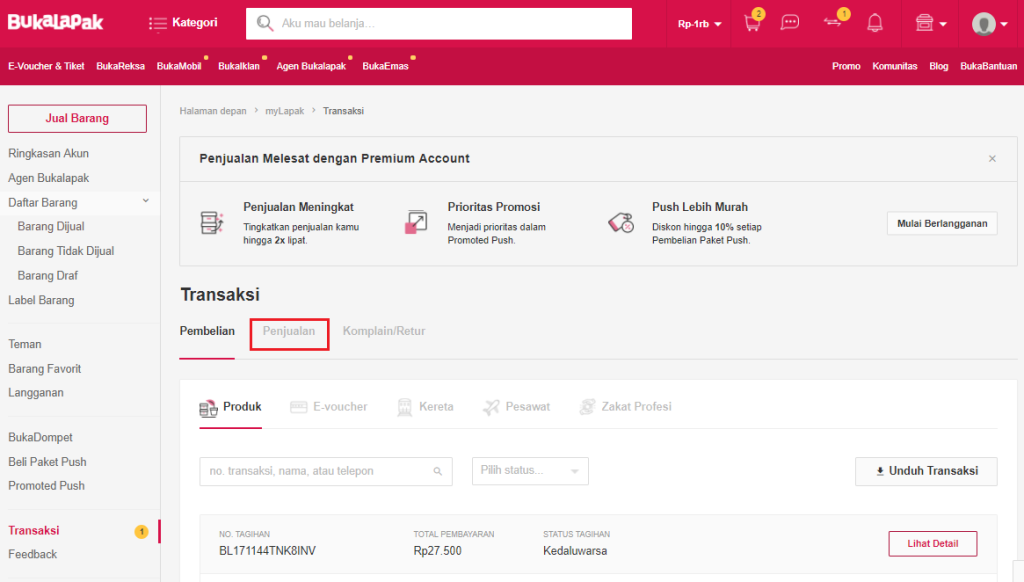Viewport: 1024px width, 582px height.
Task: Open Barang Dijual in sidebar
Action: tap(51, 227)
